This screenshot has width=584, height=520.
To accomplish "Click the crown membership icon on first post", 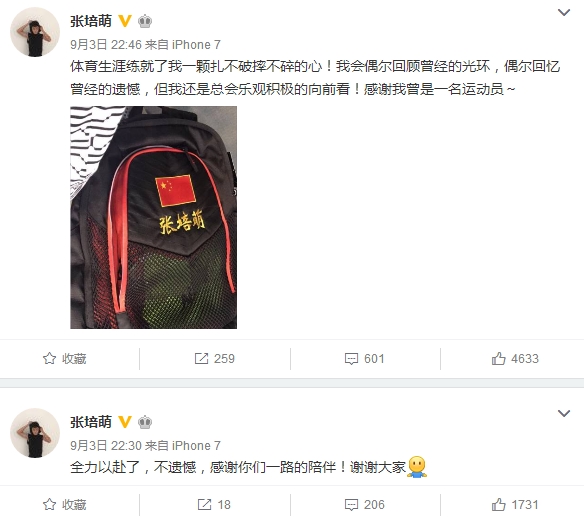I will (145, 21).
